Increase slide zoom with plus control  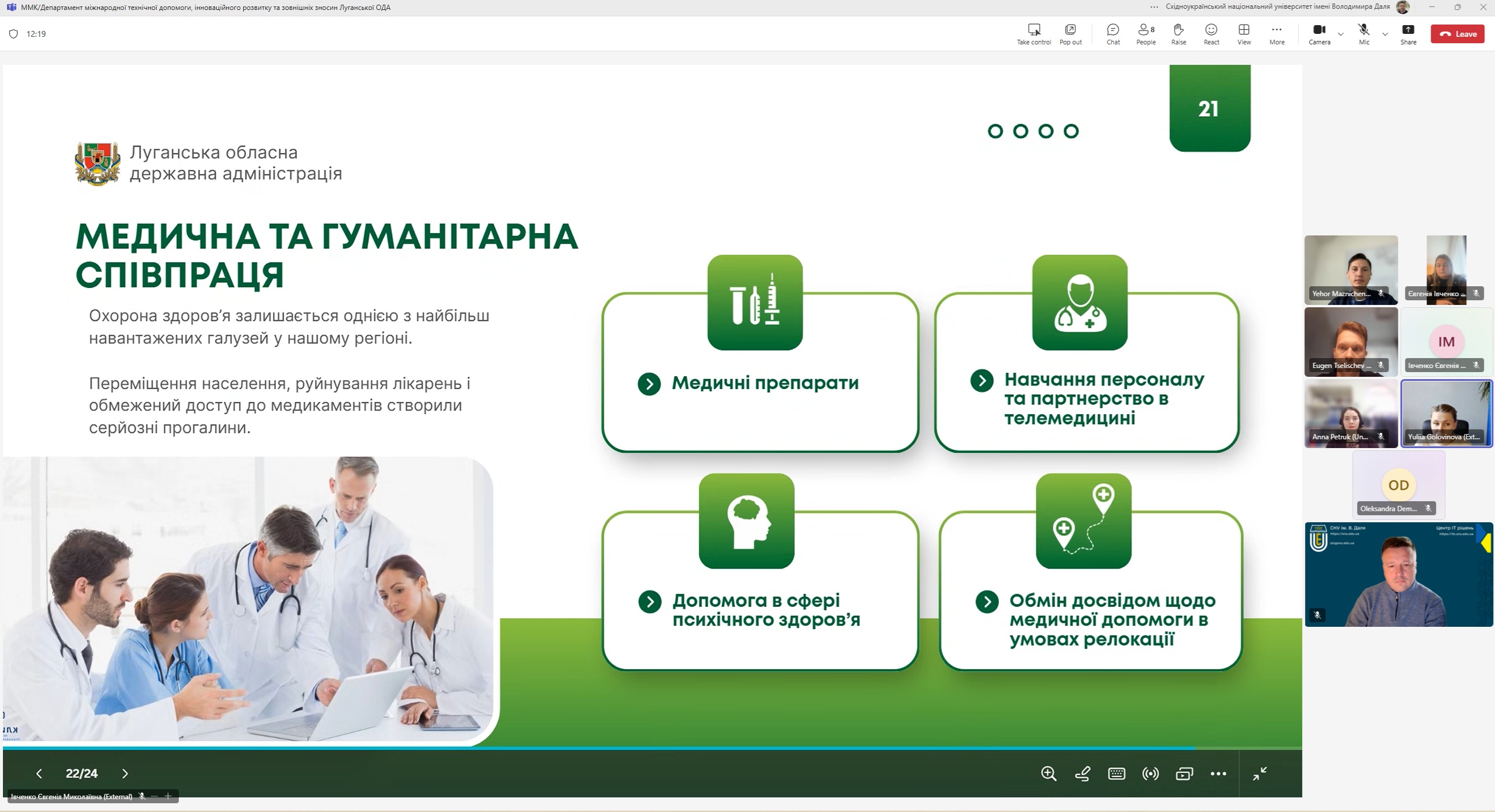[168, 796]
